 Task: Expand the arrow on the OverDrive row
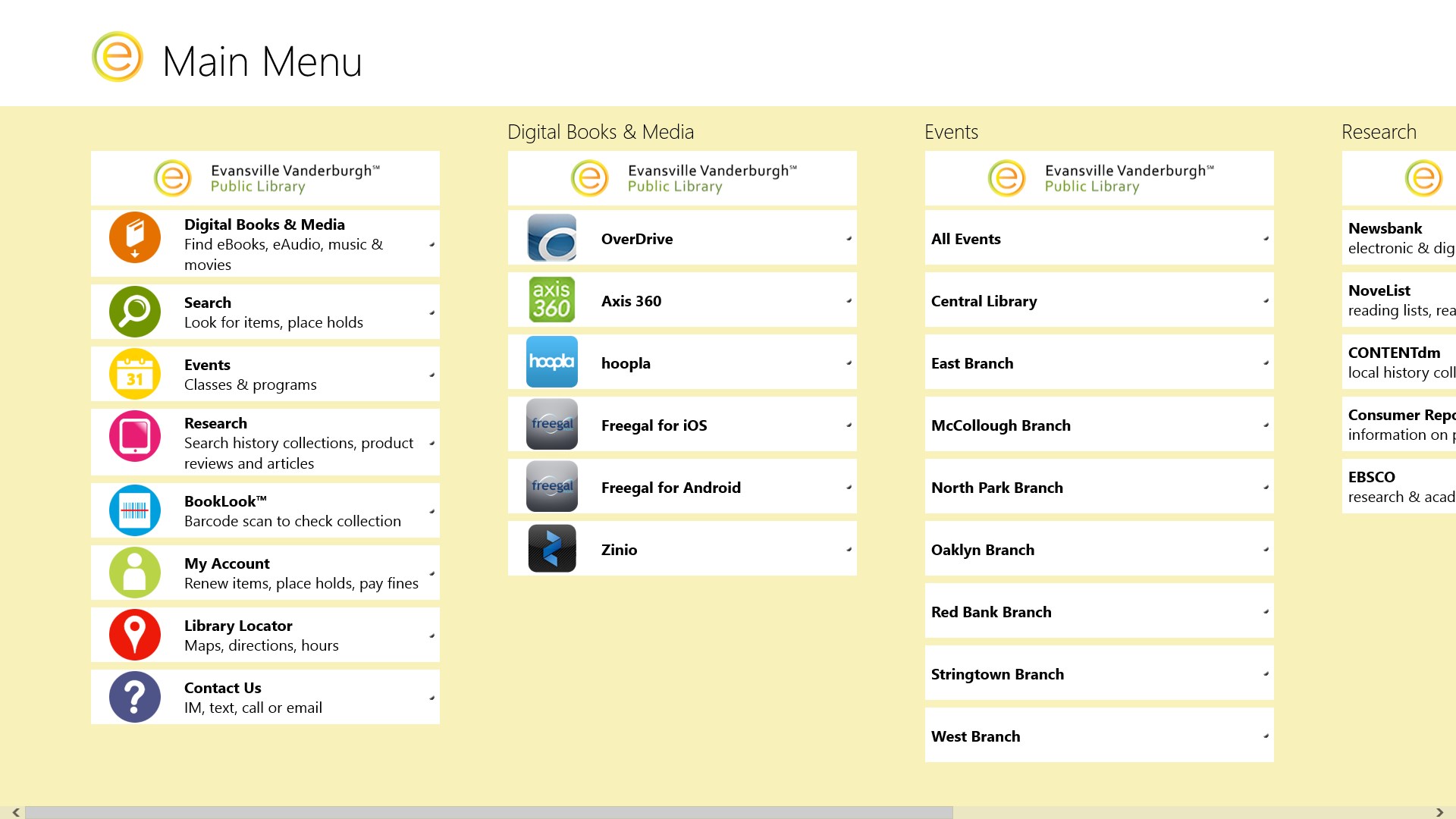point(849,238)
